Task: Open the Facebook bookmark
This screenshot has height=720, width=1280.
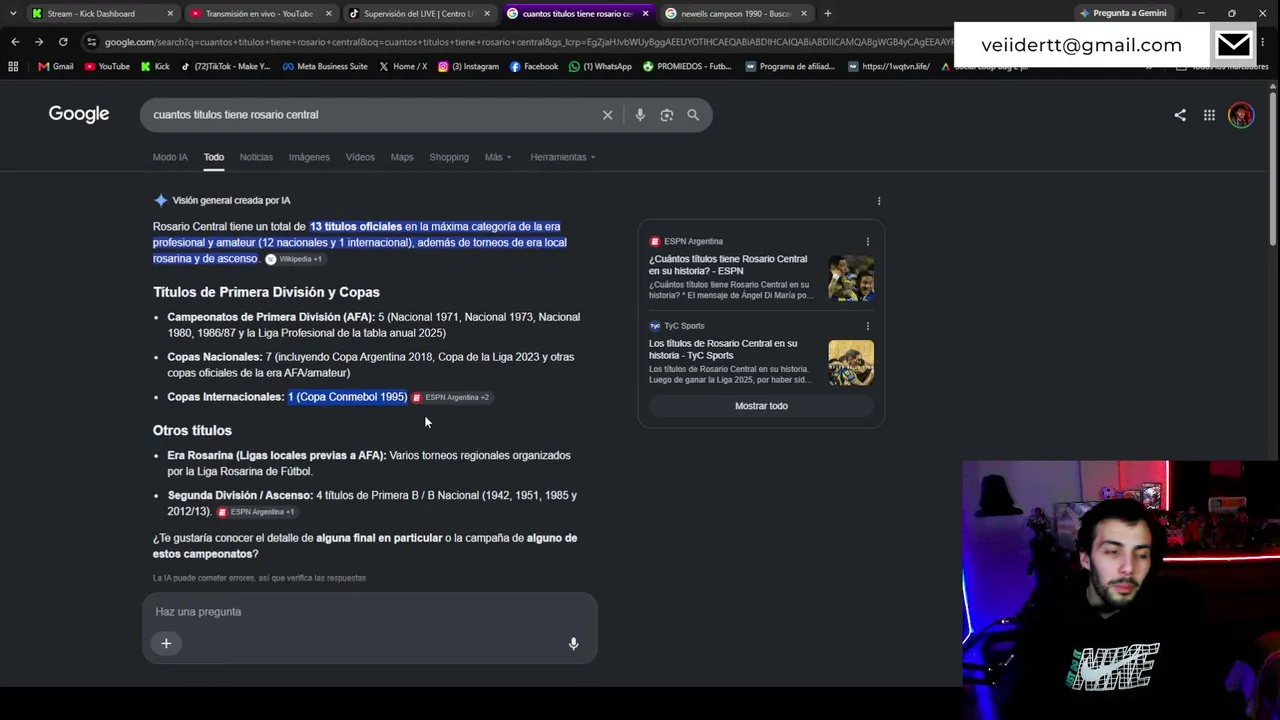Action: (534, 67)
